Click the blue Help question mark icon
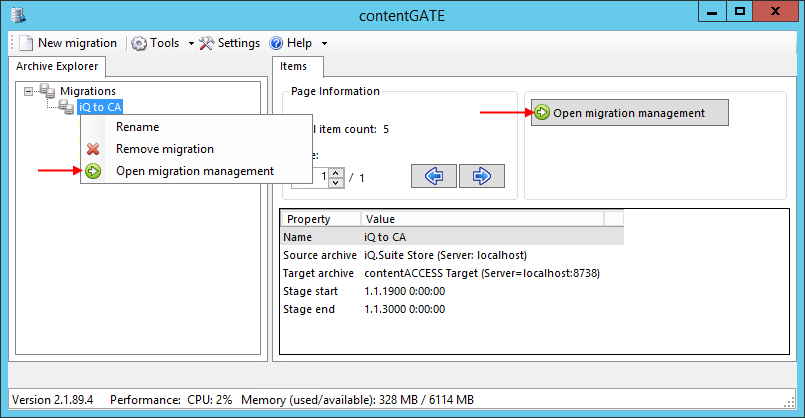The height and width of the screenshot is (418, 805). tap(276, 43)
